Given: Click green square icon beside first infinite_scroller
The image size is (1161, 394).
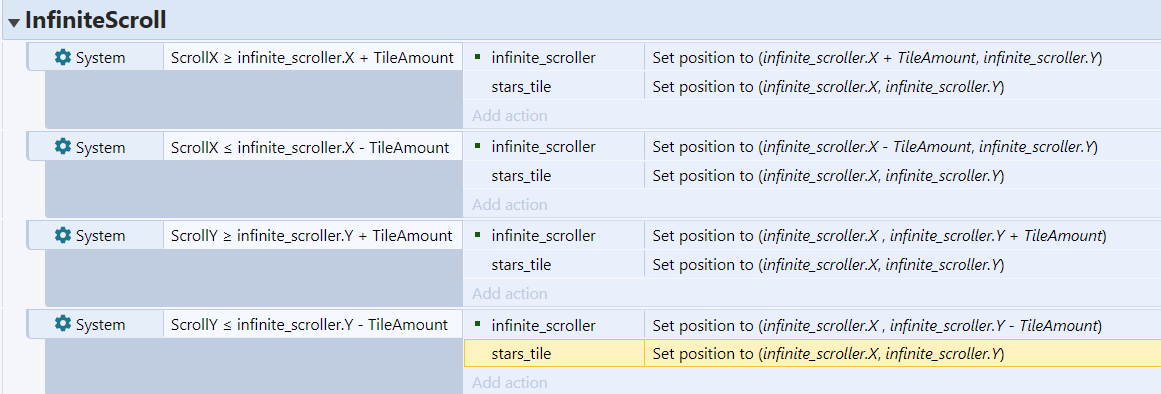Looking at the screenshot, I should click(478, 56).
